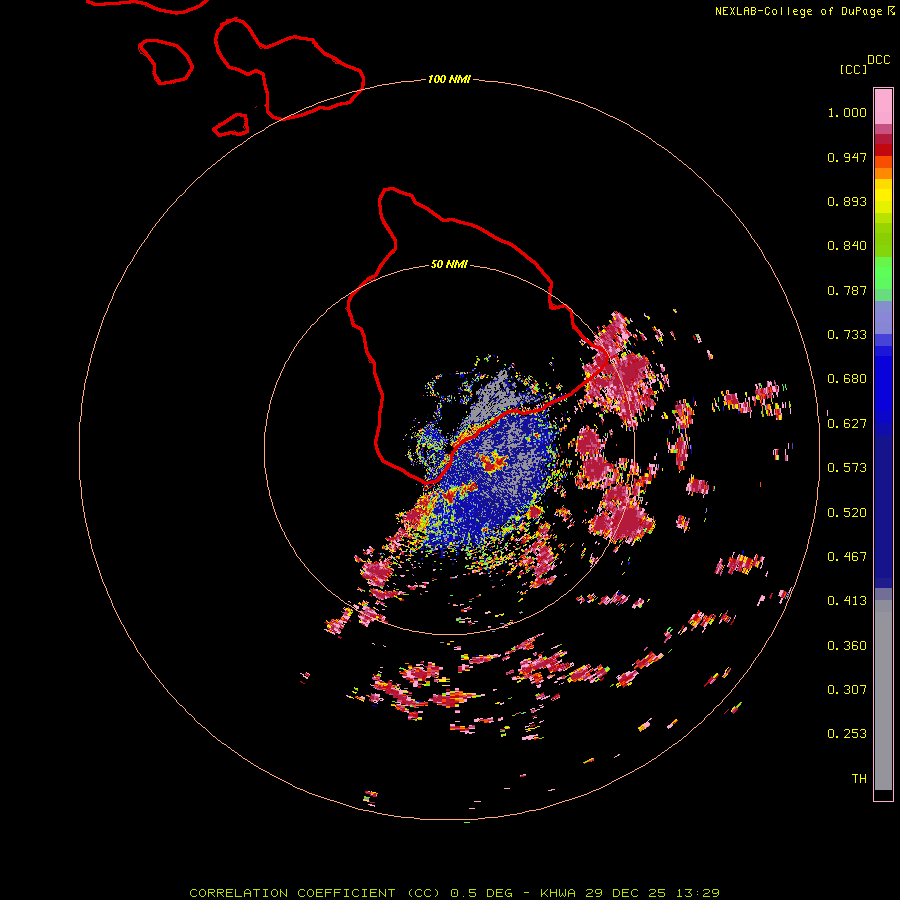Click the 0.627 scale value

847,424
